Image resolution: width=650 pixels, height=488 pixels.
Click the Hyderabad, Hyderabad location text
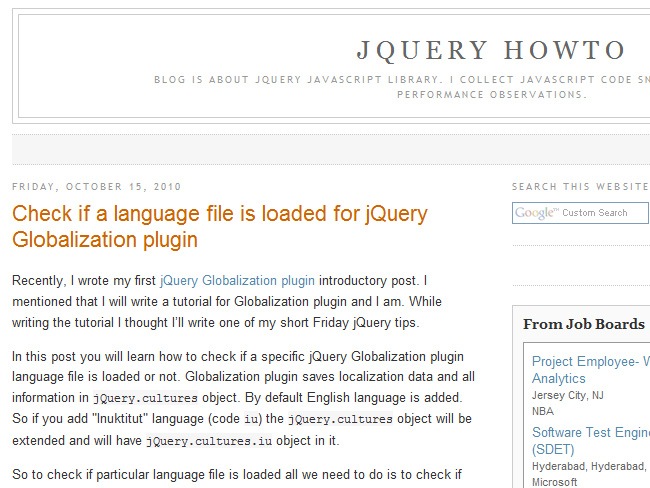(x=589, y=466)
